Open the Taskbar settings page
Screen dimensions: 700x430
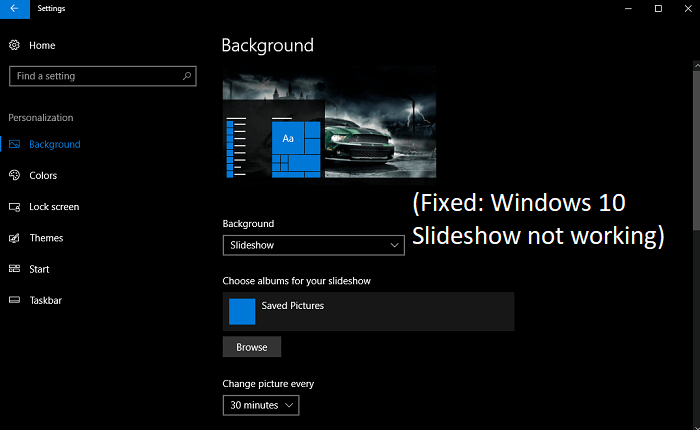click(46, 301)
